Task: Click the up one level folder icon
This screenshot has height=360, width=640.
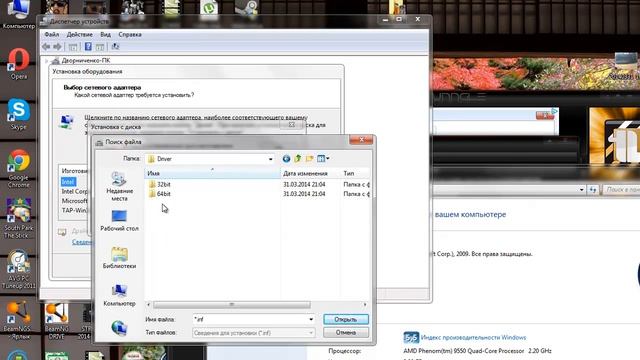Action: tap(298, 158)
